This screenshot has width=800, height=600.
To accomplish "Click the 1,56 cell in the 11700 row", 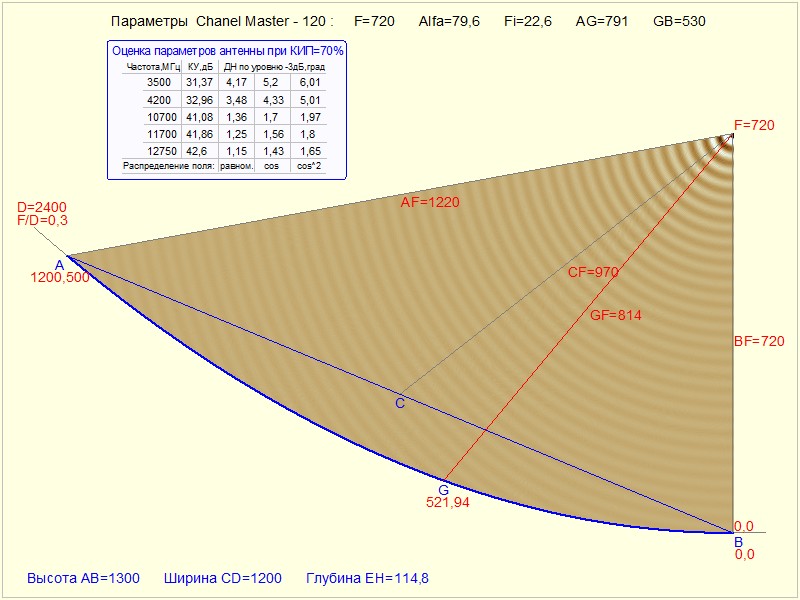I will [273, 134].
